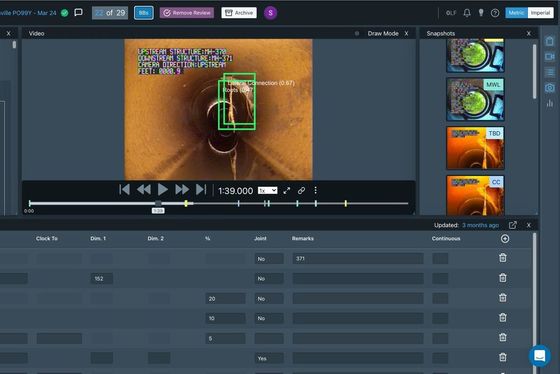Image resolution: width=560 pixels, height=374 pixels.
Task: Archive this inspection
Action: [239, 13]
